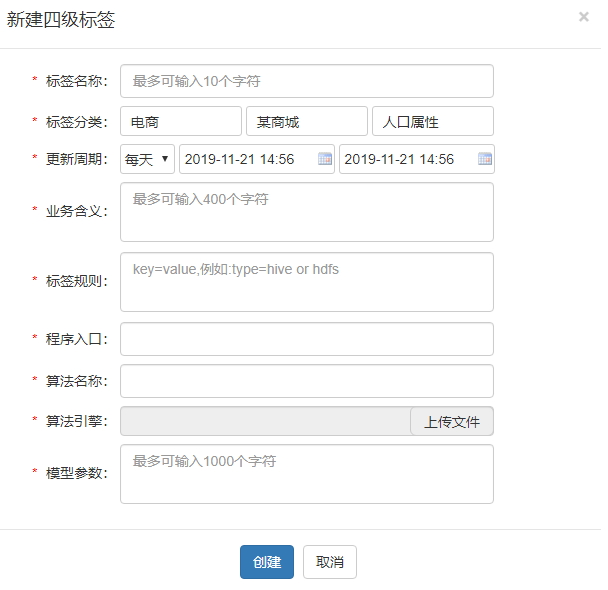Select the 电商 category box

(181, 121)
